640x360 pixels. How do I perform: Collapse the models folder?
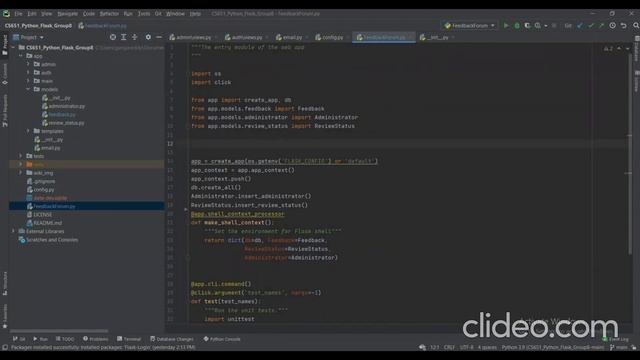point(29,89)
